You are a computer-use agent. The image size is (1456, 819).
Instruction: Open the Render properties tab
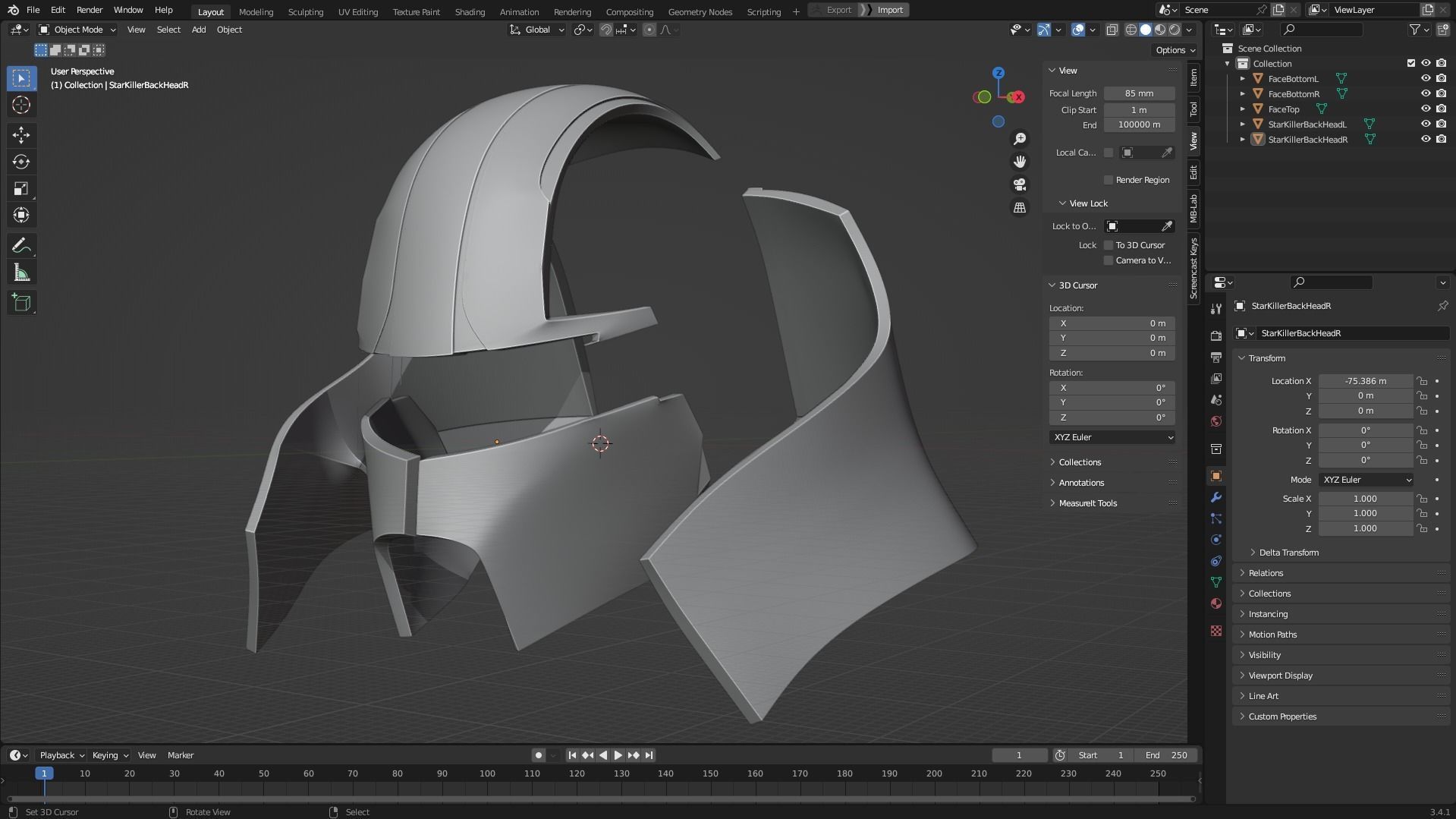click(x=1216, y=335)
